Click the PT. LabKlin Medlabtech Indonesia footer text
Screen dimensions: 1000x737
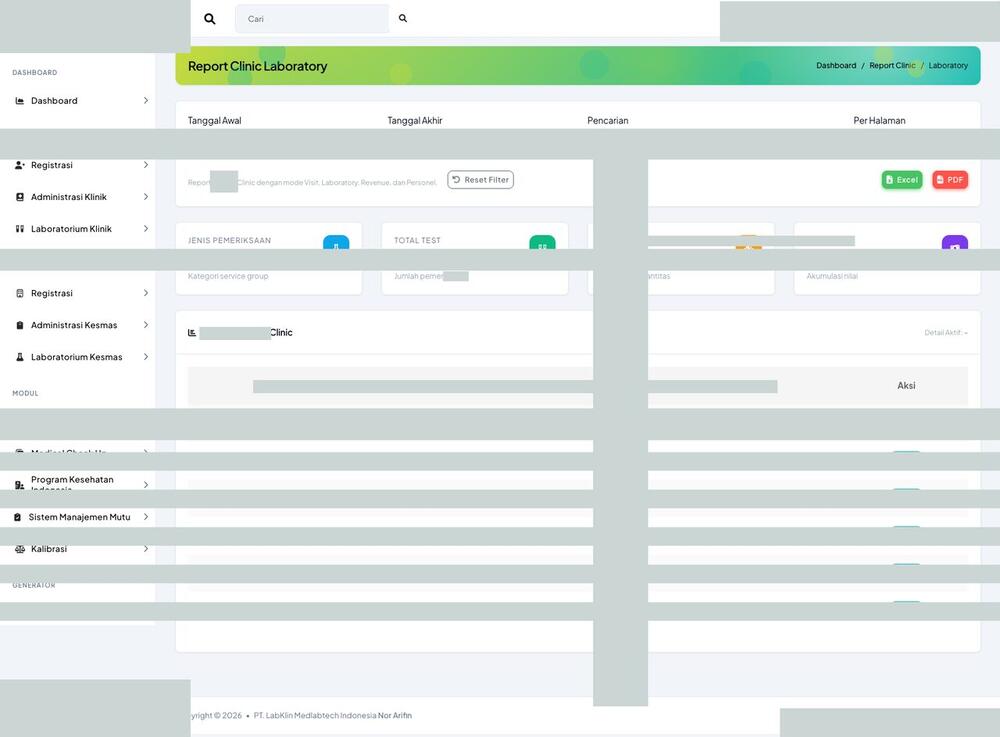tap(315, 715)
